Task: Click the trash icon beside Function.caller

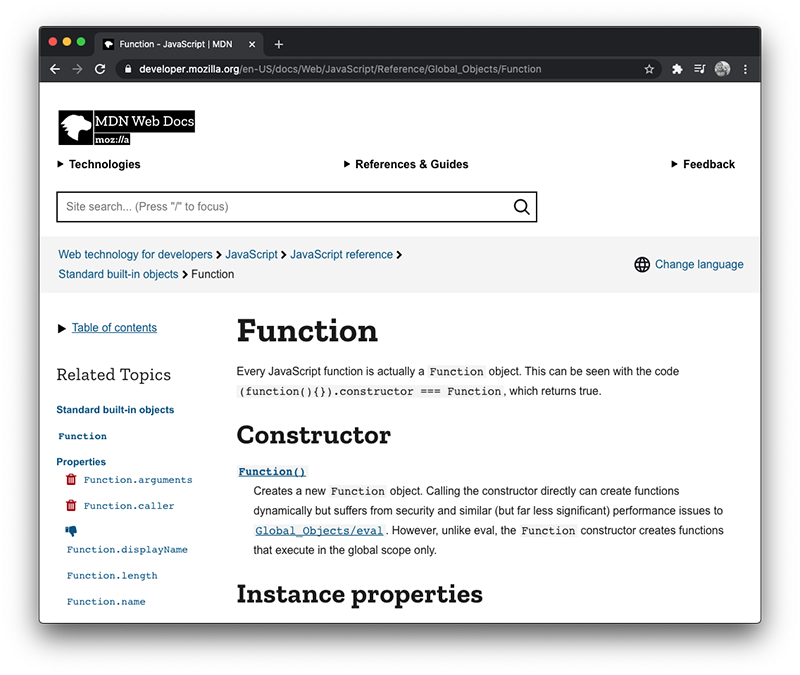Action: tap(70, 505)
